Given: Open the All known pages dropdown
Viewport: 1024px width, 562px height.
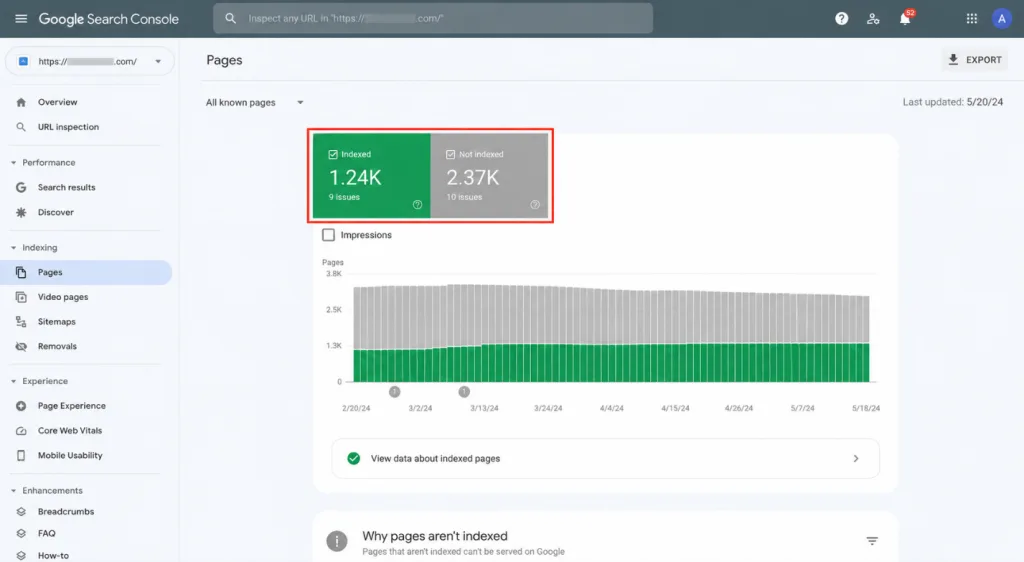Looking at the screenshot, I should coord(255,102).
